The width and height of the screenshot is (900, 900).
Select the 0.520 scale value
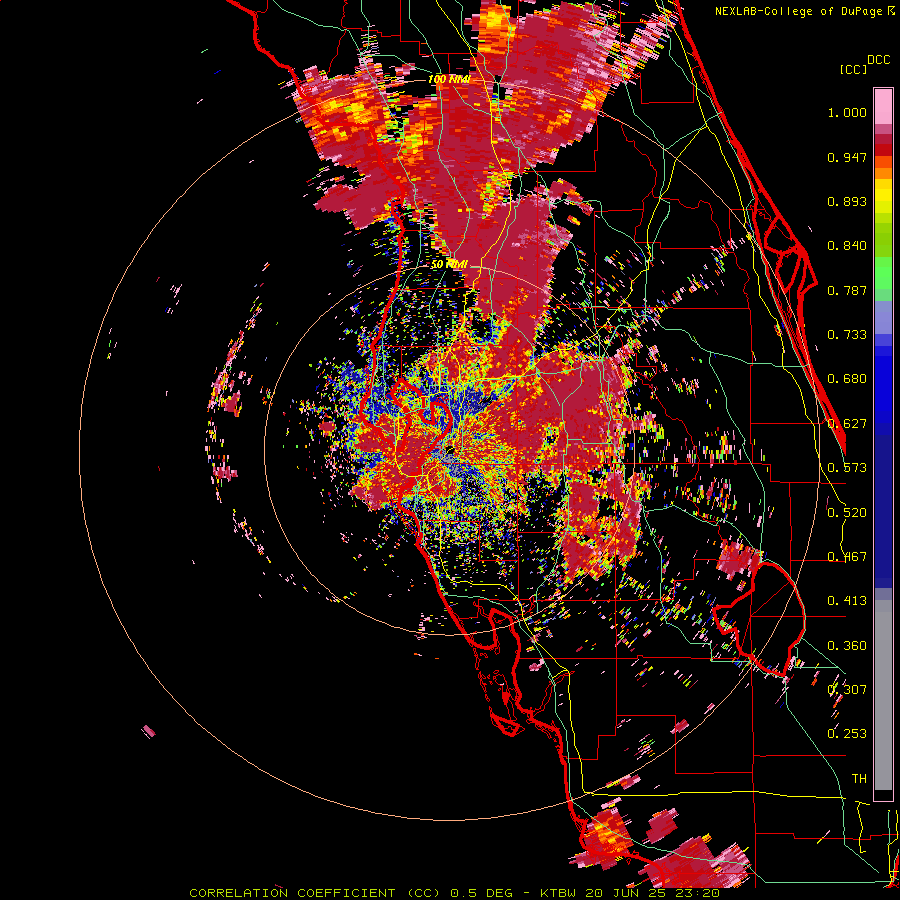click(847, 513)
